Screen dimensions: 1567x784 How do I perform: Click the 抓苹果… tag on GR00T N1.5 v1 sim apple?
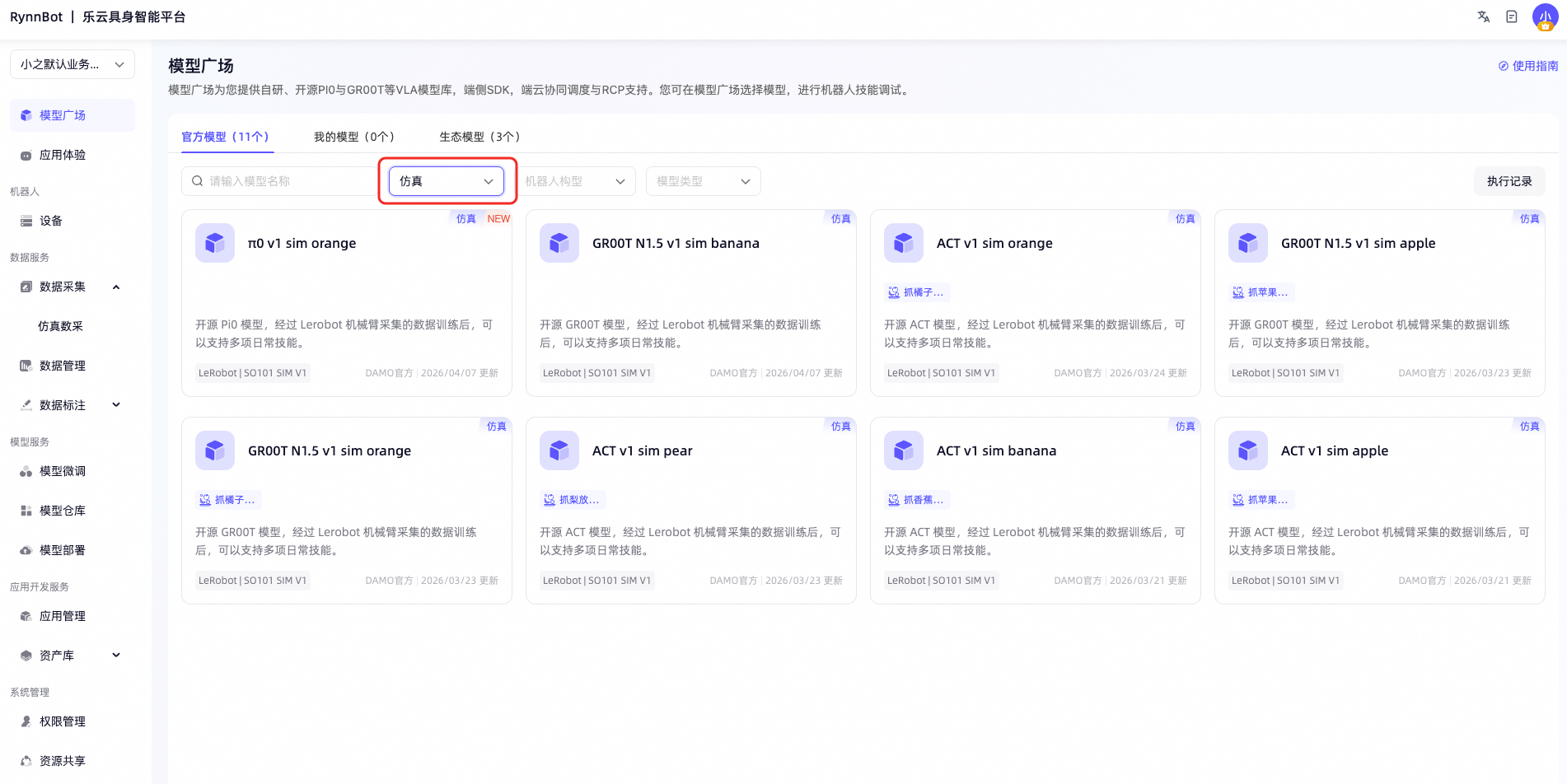pos(1261,292)
